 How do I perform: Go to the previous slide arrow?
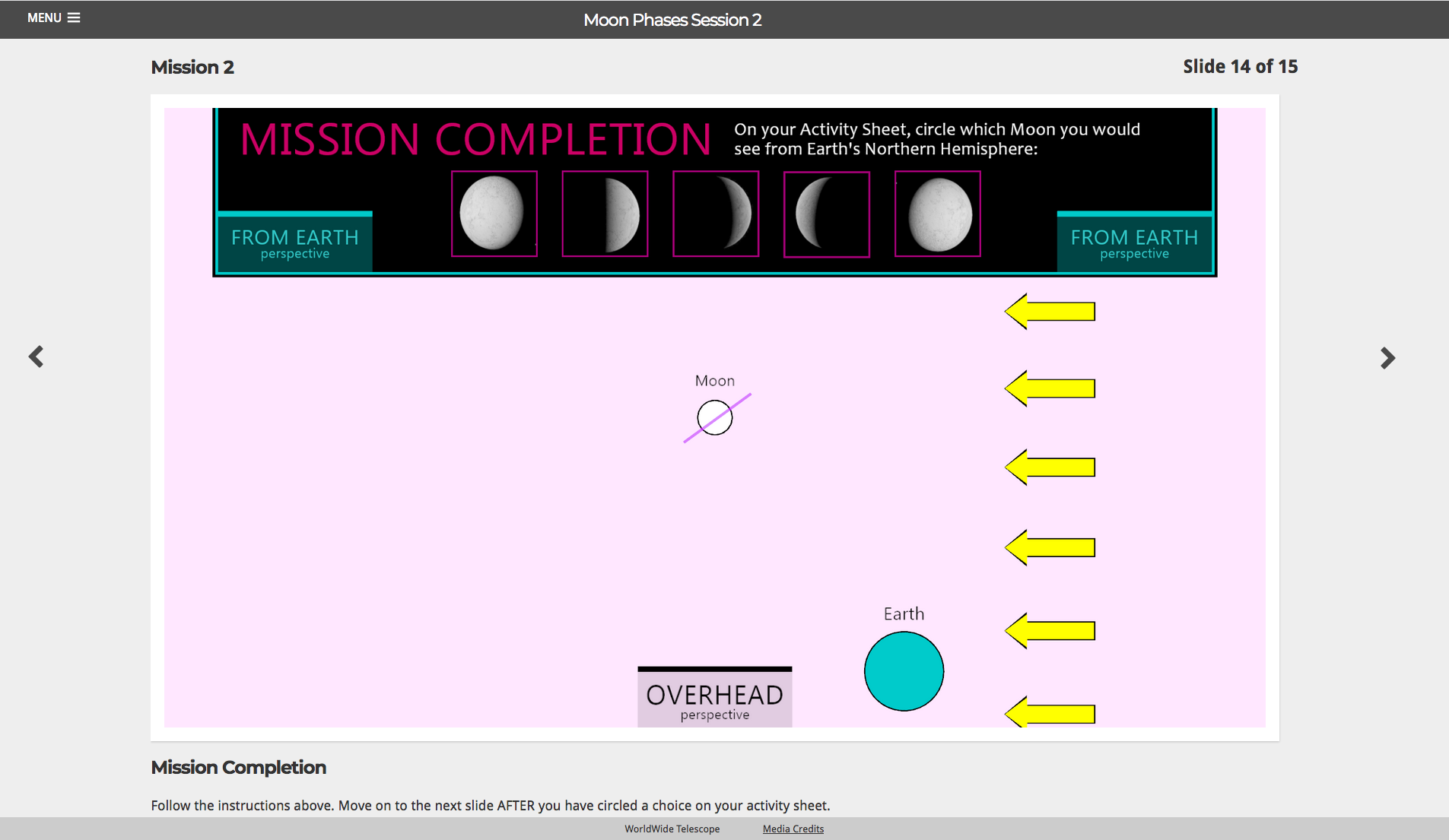click(x=36, y=357)
